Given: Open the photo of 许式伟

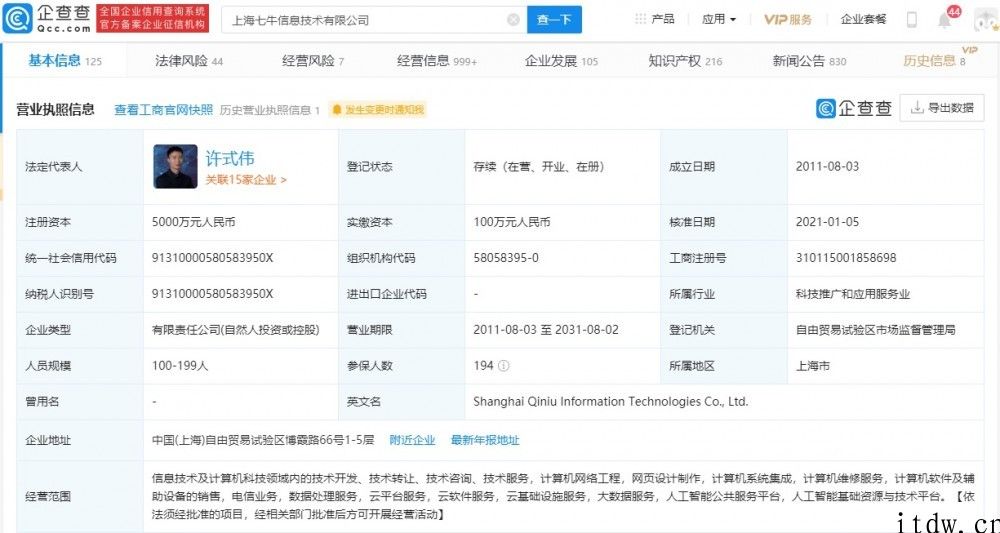Looking at the screenshot, I should 175,166.
